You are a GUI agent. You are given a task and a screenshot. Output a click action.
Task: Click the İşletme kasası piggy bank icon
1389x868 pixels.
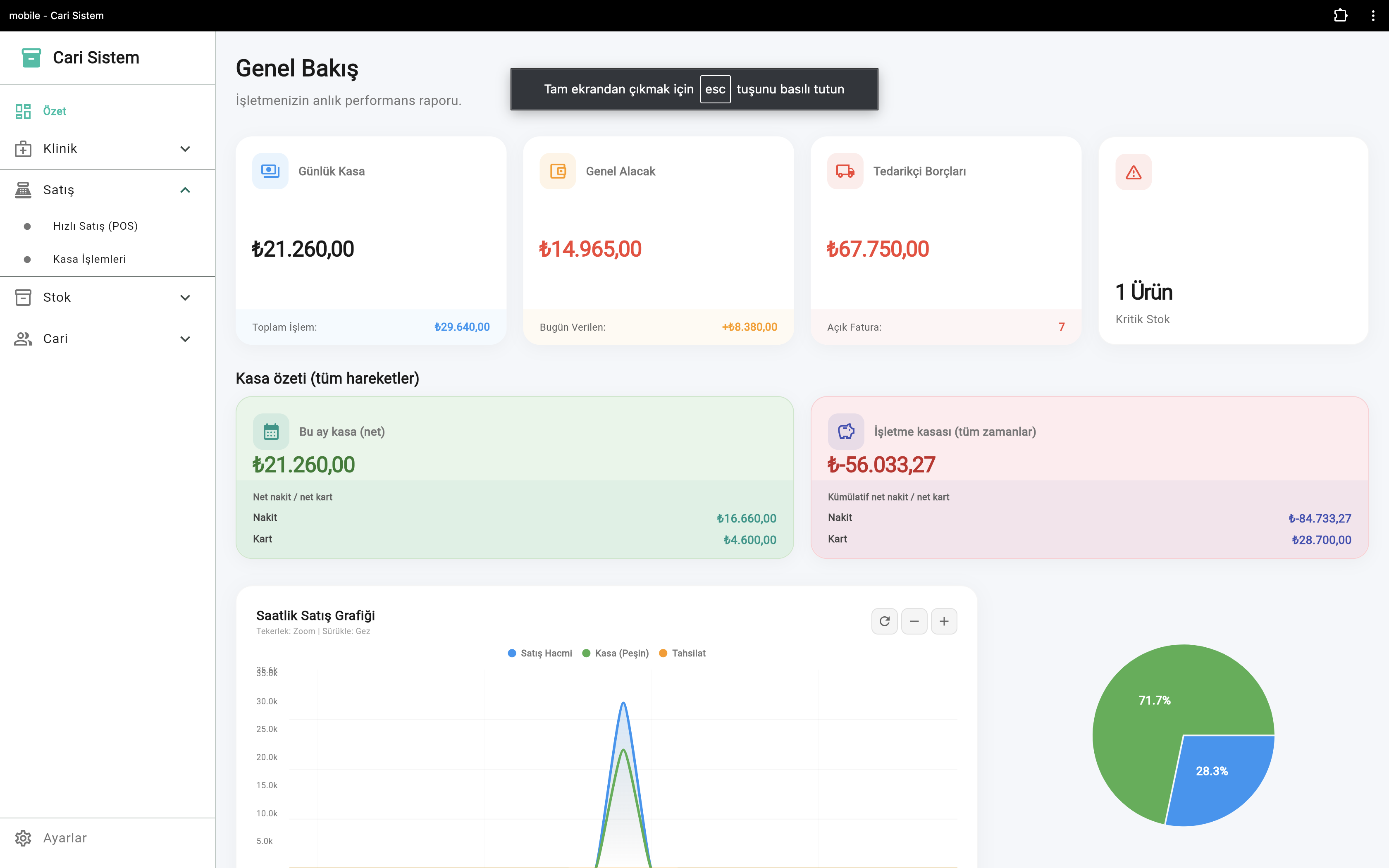pyautogui.click(x=846, y=432)
